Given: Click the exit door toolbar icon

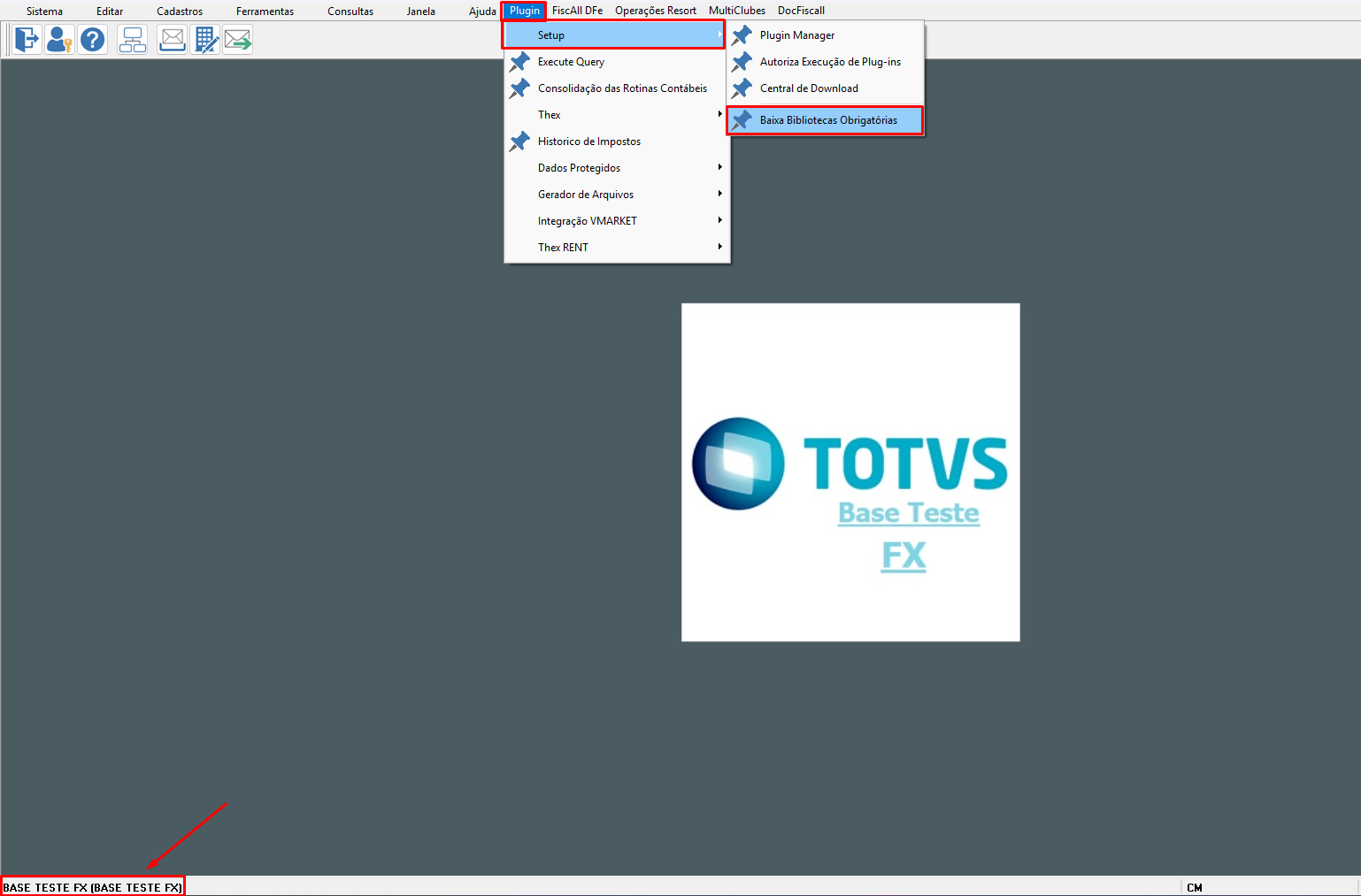Looking at the screenshot, I should [x=27, y=40].
